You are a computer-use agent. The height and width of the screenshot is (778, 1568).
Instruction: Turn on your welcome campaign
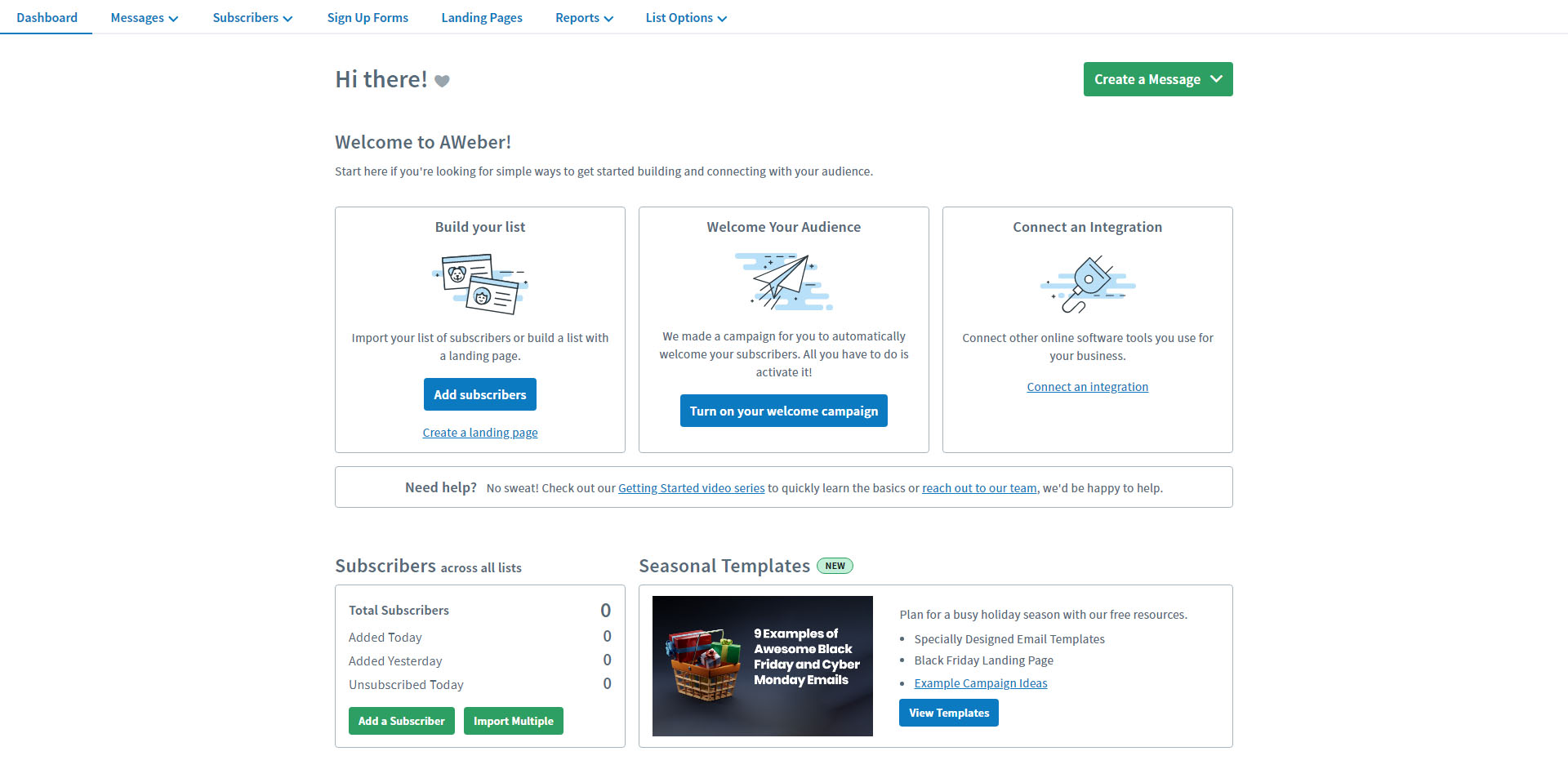[x=784, y=411]
